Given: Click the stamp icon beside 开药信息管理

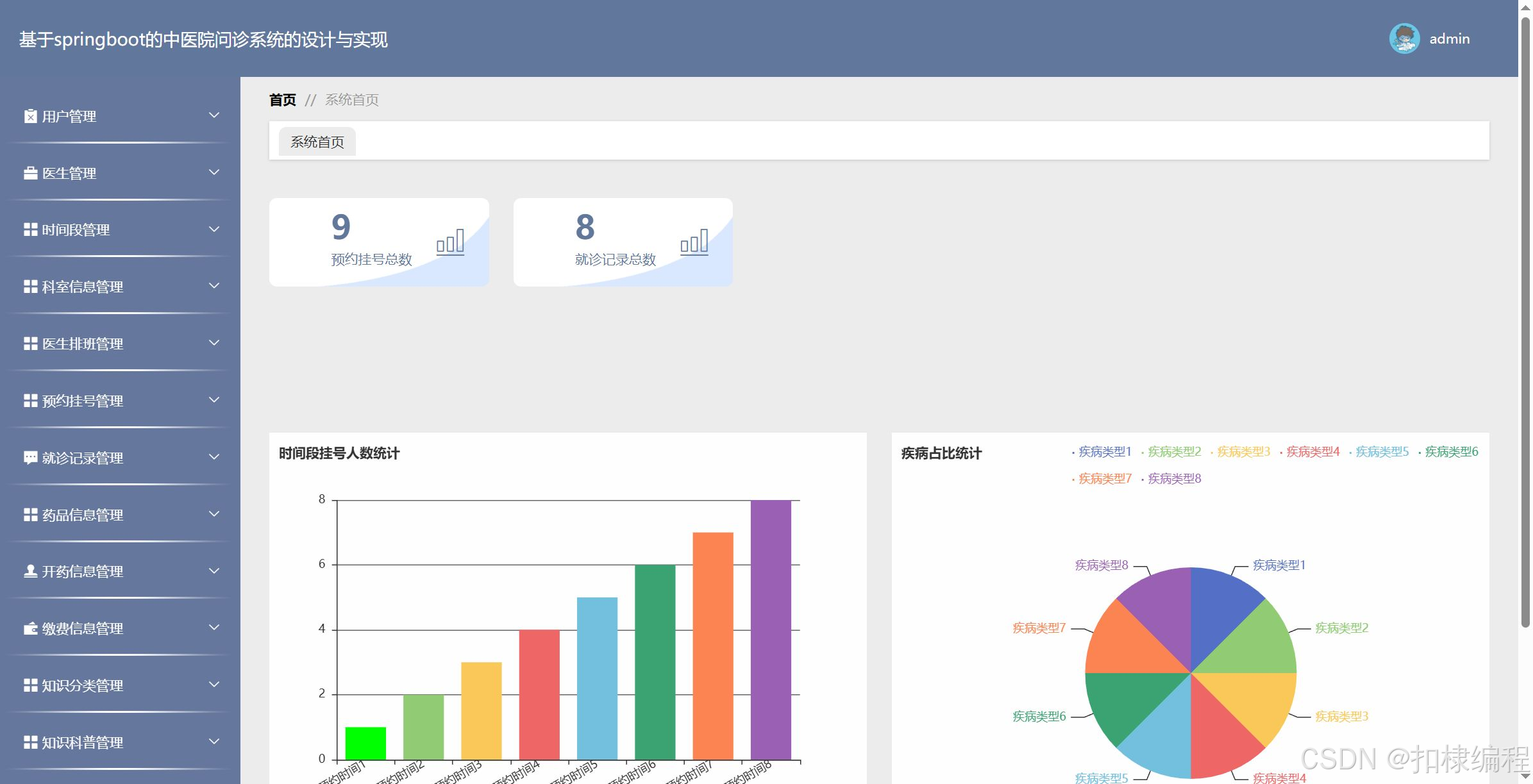Looking at the screenshot, I should click(30, 571).
